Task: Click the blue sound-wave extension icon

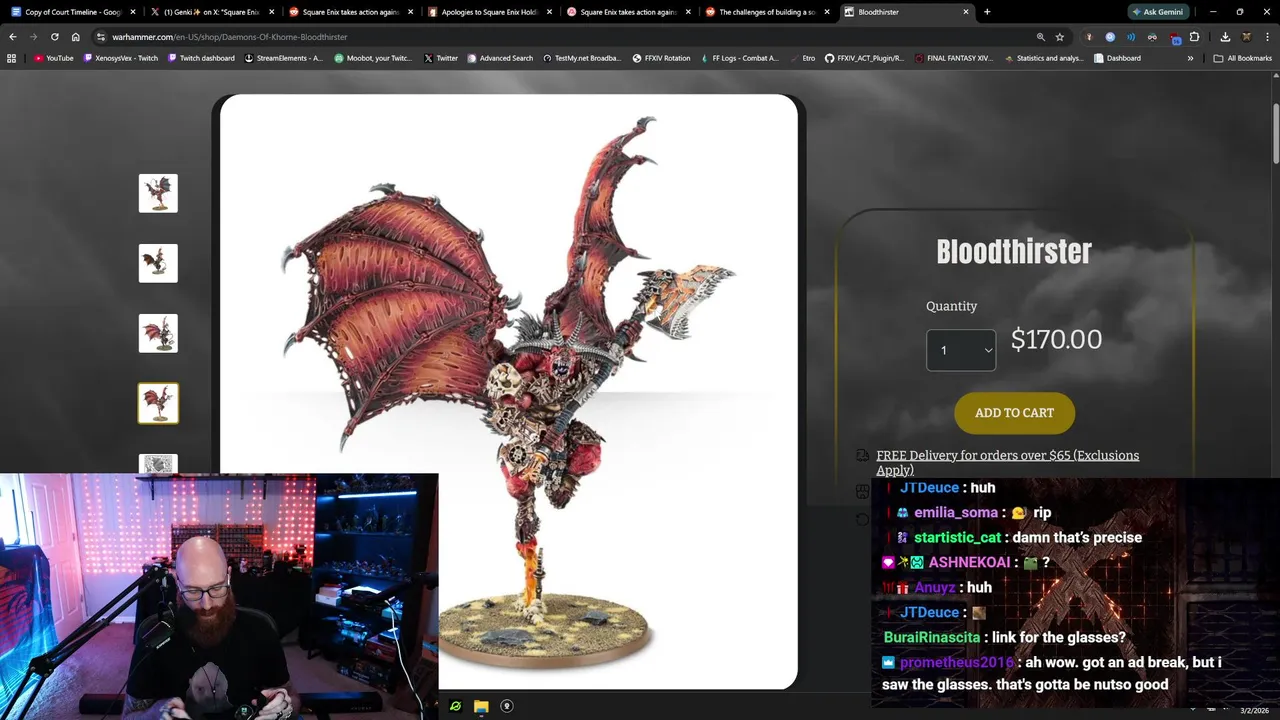Action: [1131, 37]
